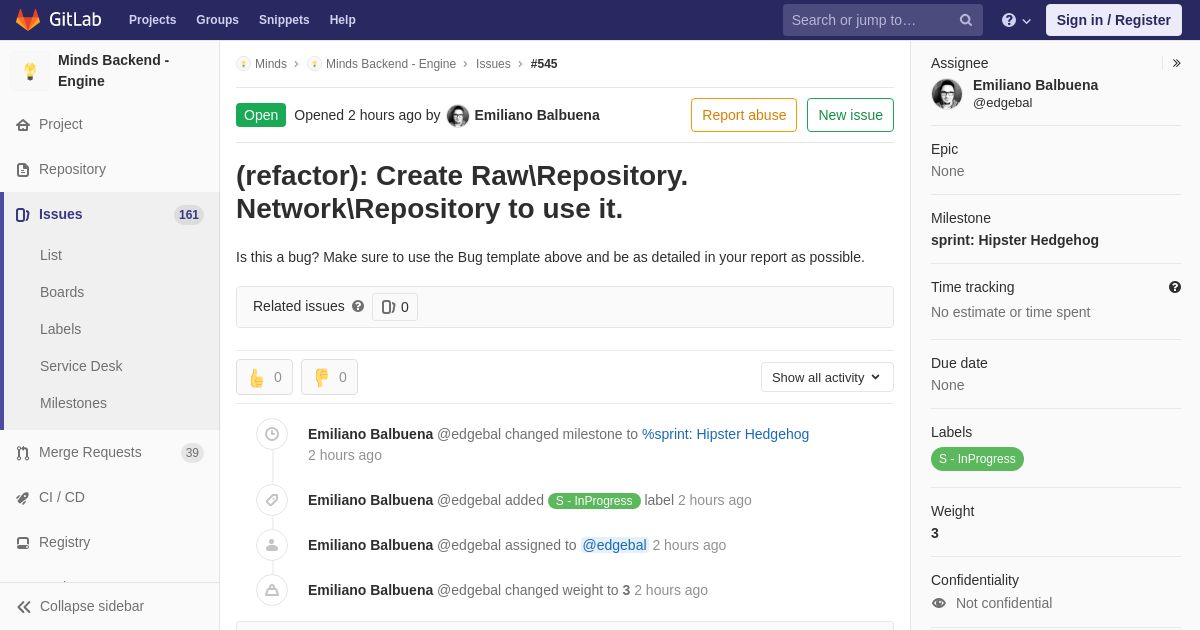Click the Issues icon in sidebar
The width and height of the screenshot is (1200, 630).
click(x=23, y=215)
